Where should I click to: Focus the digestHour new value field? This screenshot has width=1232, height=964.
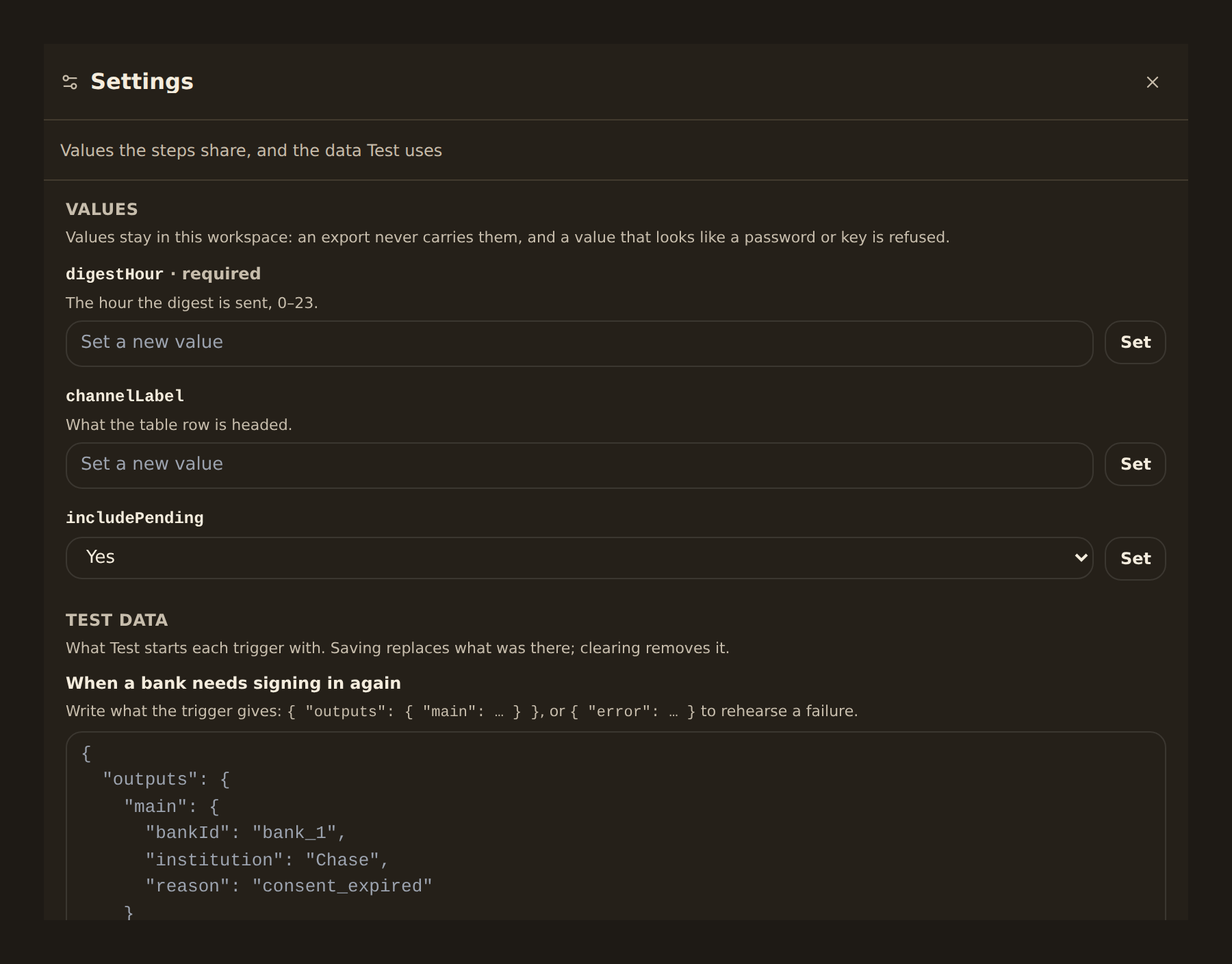click(x=579, y=343)
